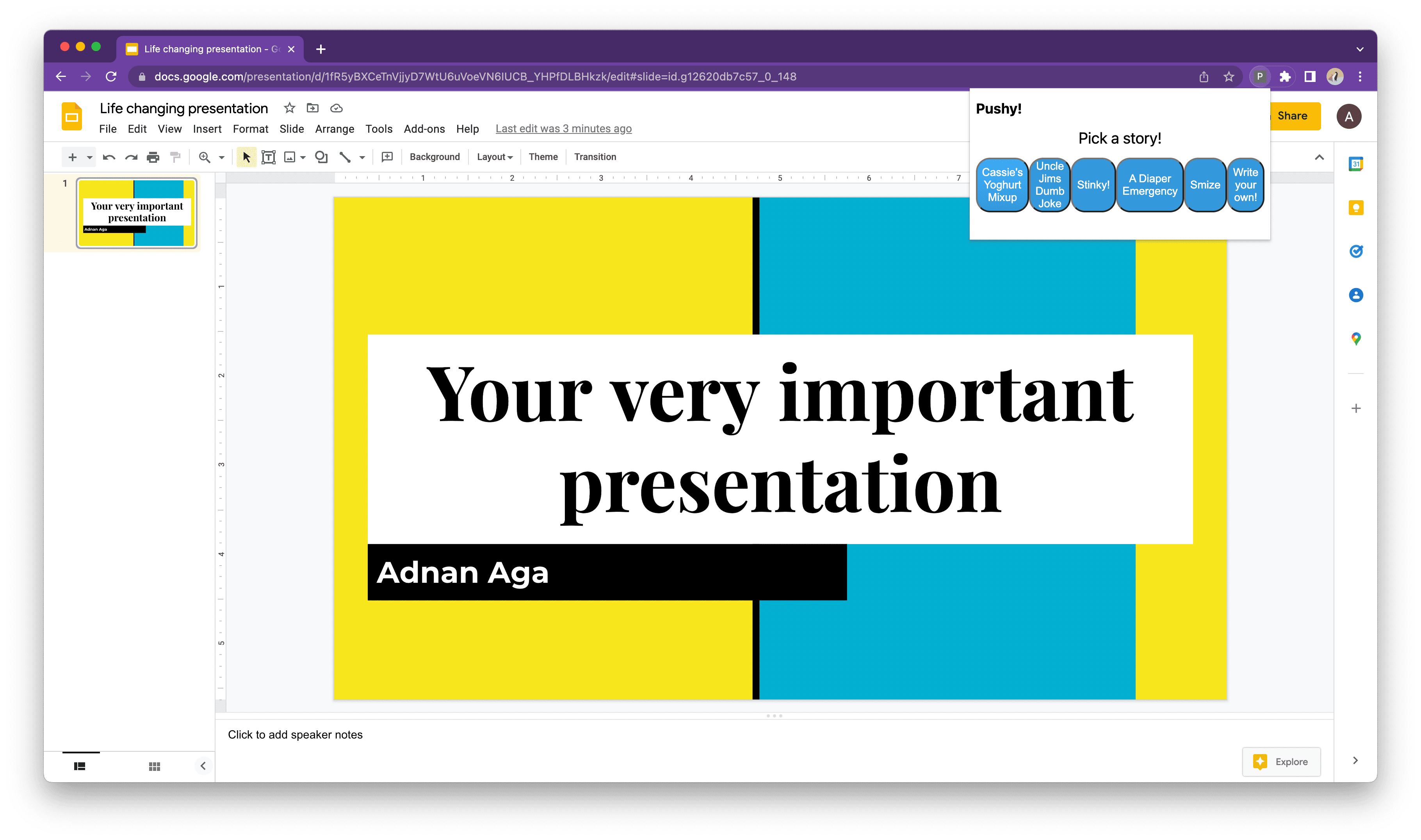Select the line tool

click(345, 157)
